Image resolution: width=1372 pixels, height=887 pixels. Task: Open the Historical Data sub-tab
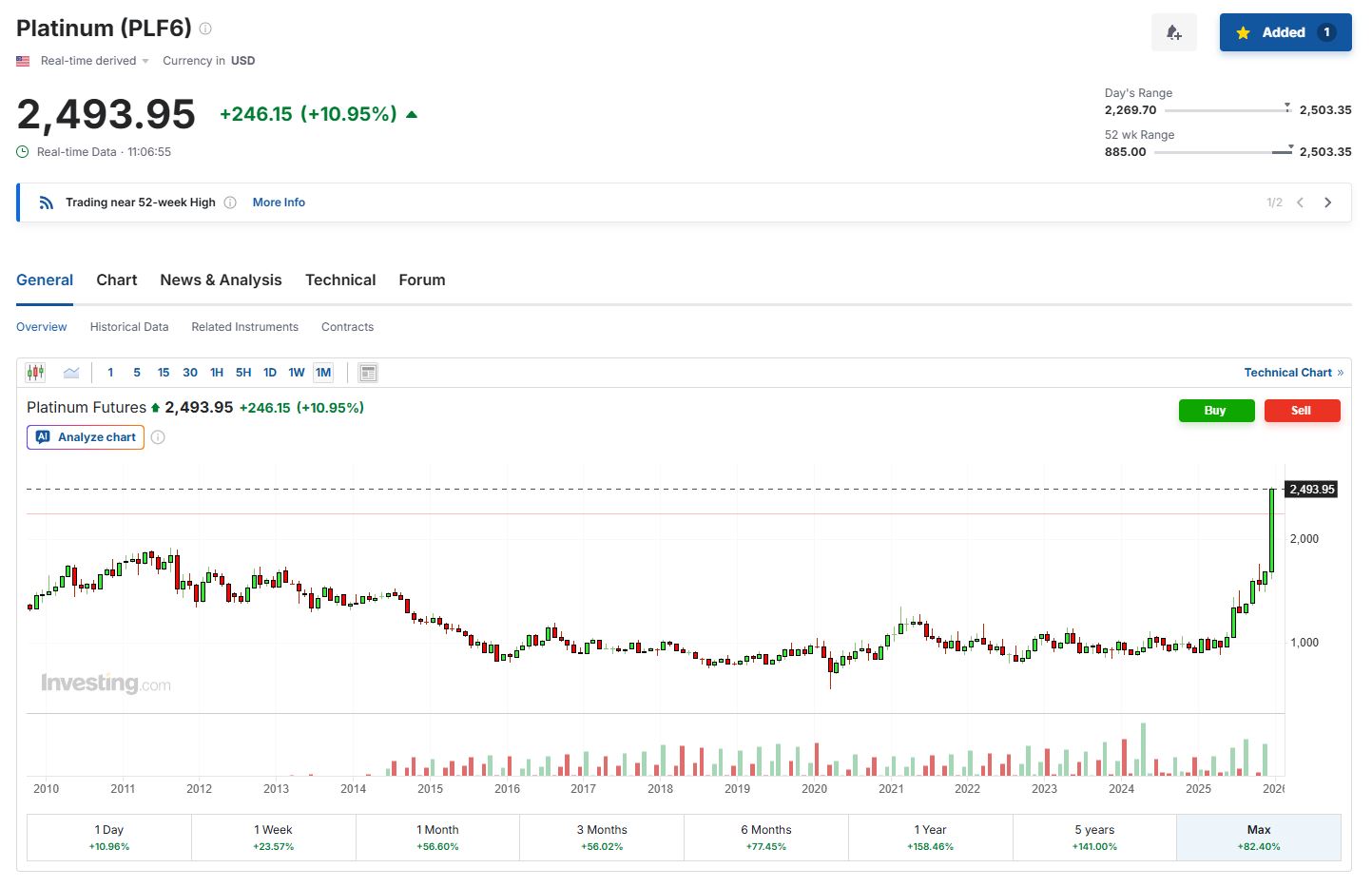point(129,327)
